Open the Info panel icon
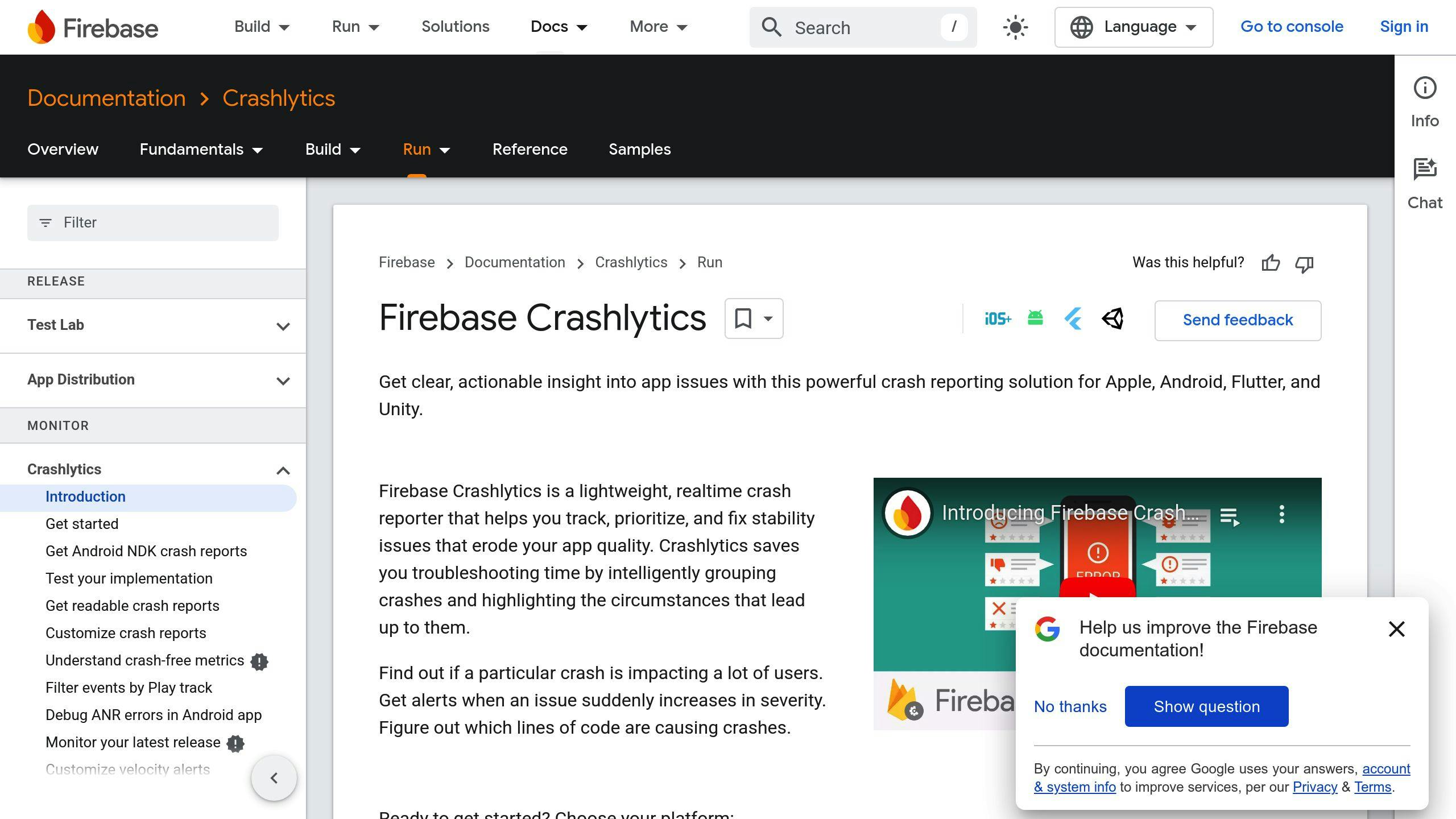 click(1425, 88)
